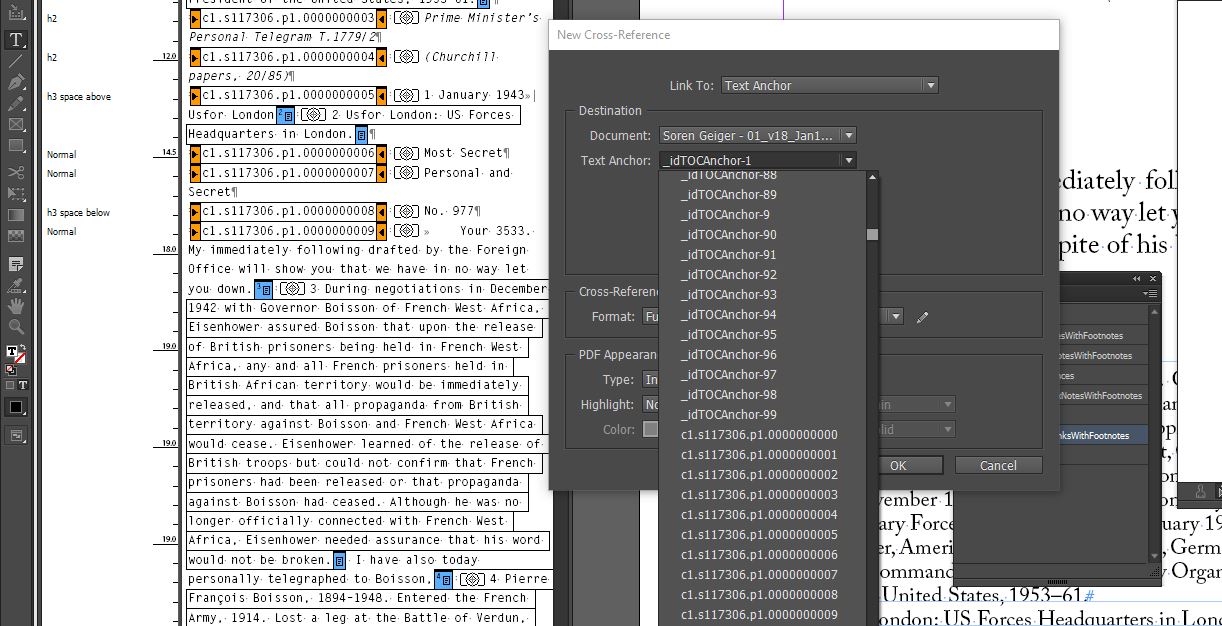Select the Line tool
Image resolution: width=1222 pixels, height=626 pixels.
point(16,61)
